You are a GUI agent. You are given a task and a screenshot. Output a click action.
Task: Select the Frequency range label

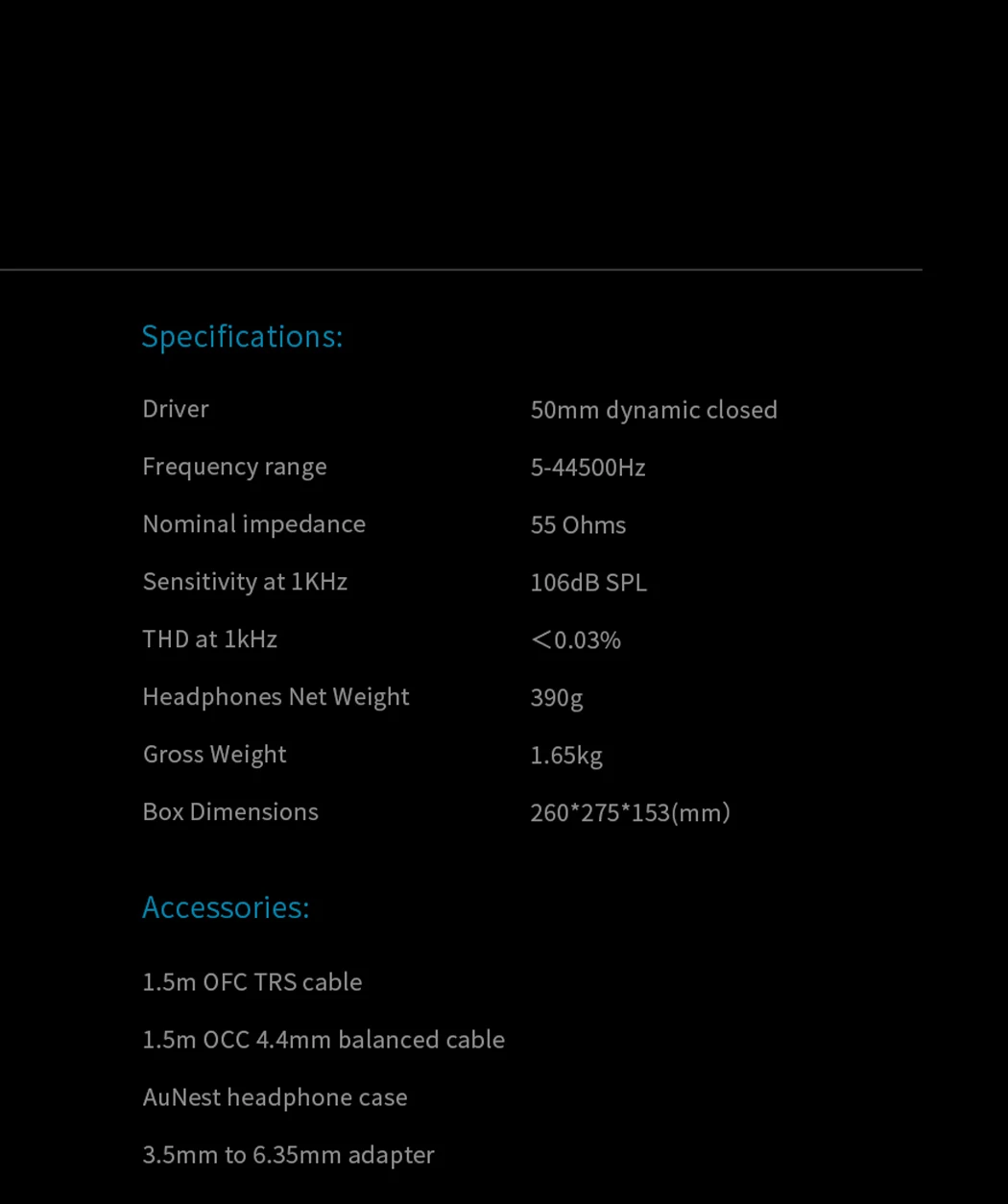[234, 467]
